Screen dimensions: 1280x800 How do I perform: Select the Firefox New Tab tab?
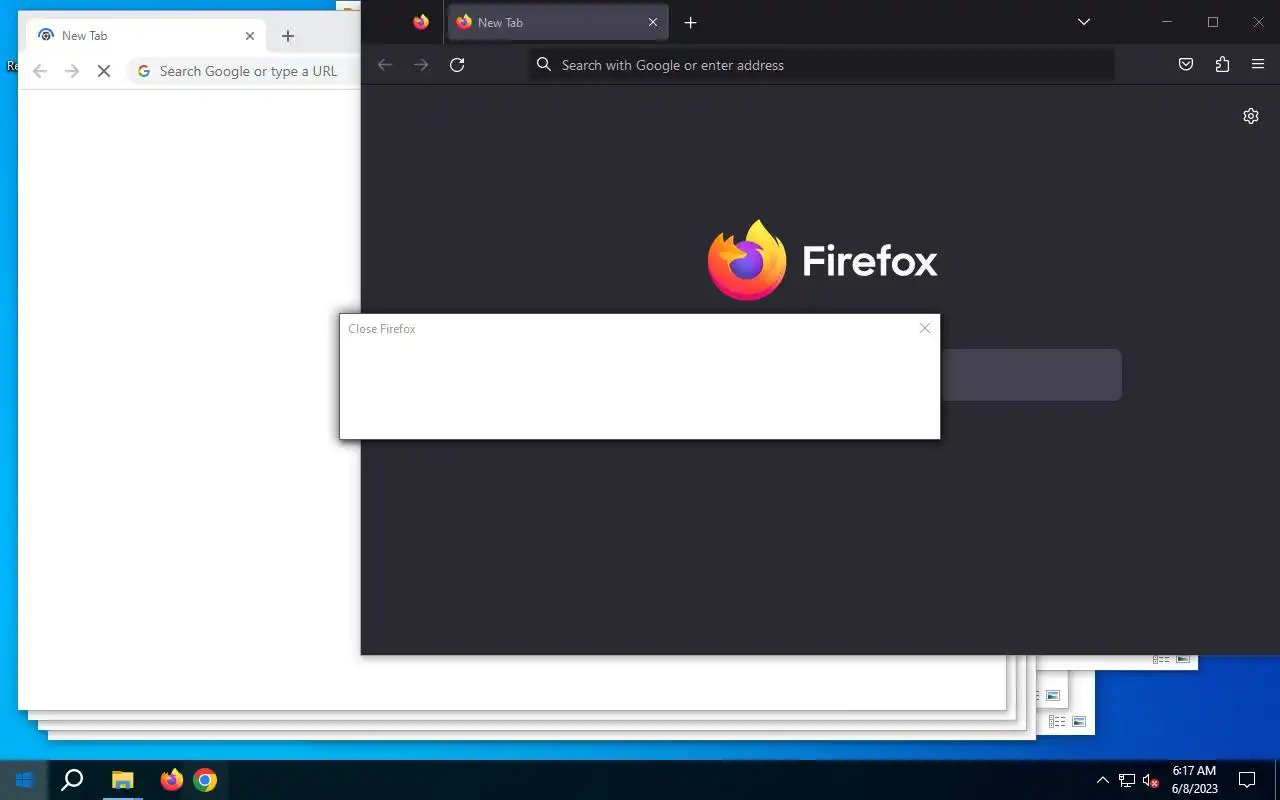coord(558,22)
